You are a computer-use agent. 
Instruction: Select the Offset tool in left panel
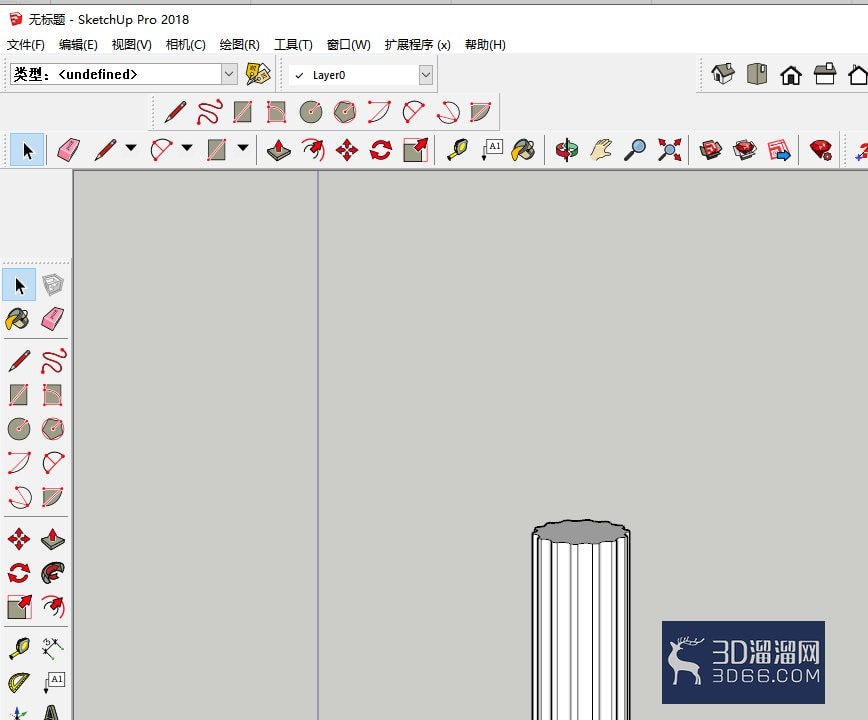point(53,607)
